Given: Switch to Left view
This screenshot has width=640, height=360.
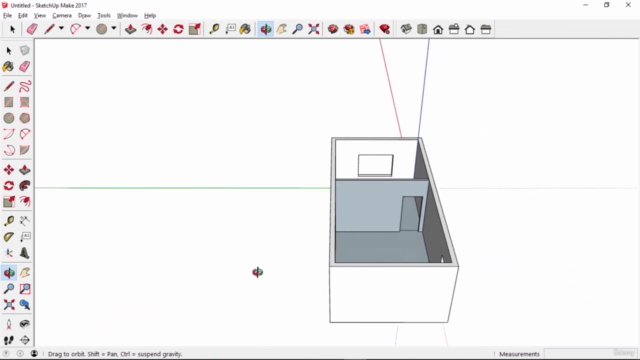Looking at the screenshot, I should click(486, 29).
